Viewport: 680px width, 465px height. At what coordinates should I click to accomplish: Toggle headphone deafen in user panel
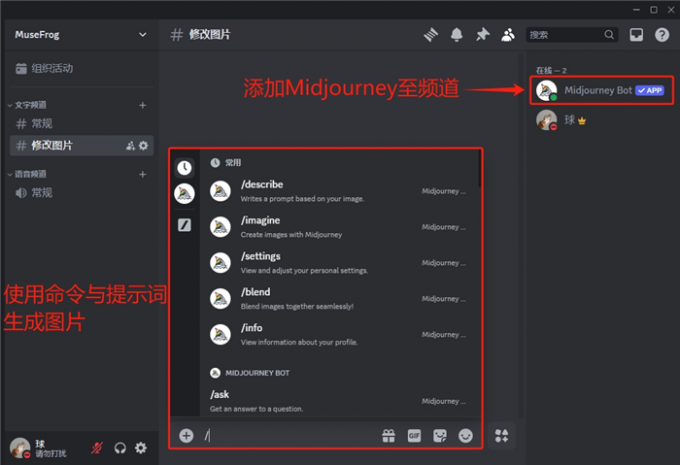point(120,448)
